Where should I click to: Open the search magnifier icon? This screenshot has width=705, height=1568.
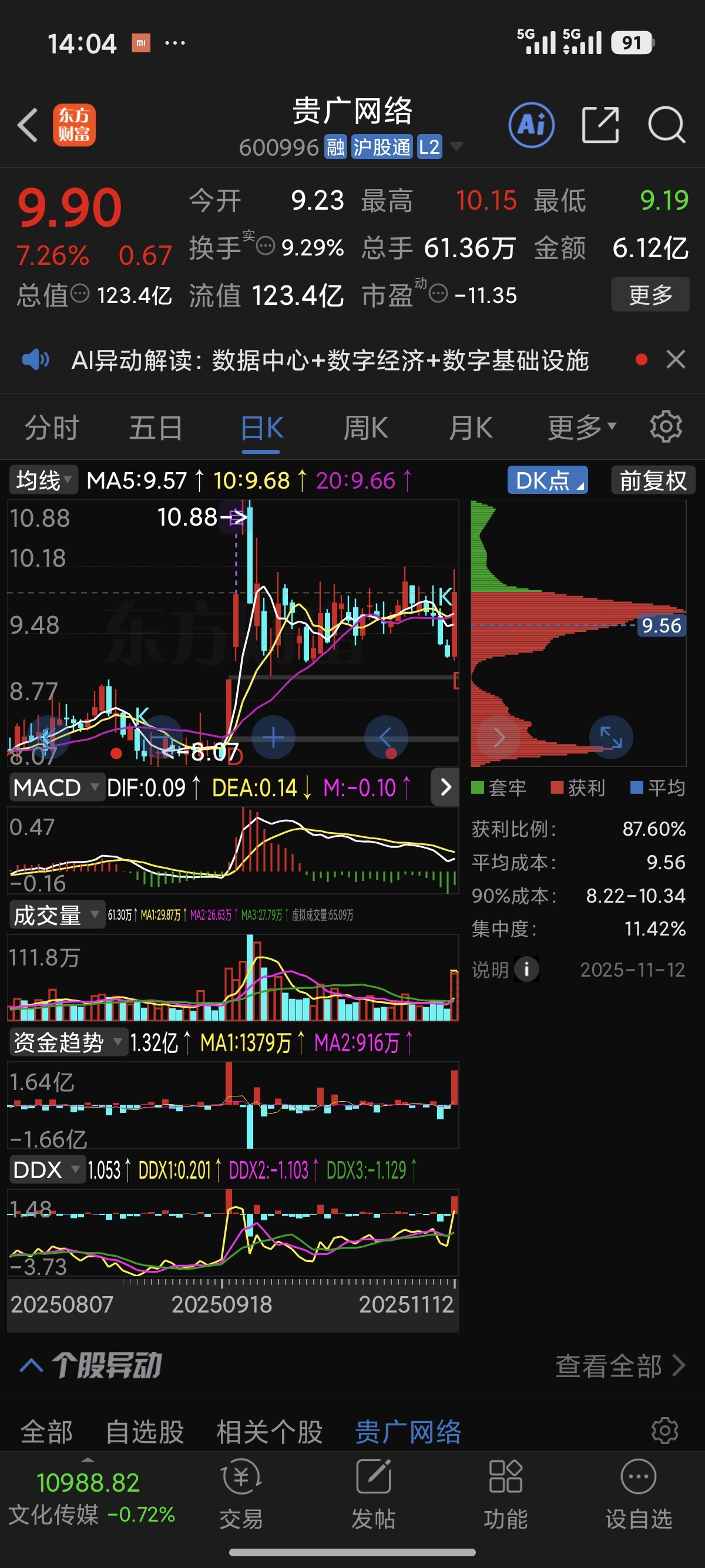(x=667, y=125)
